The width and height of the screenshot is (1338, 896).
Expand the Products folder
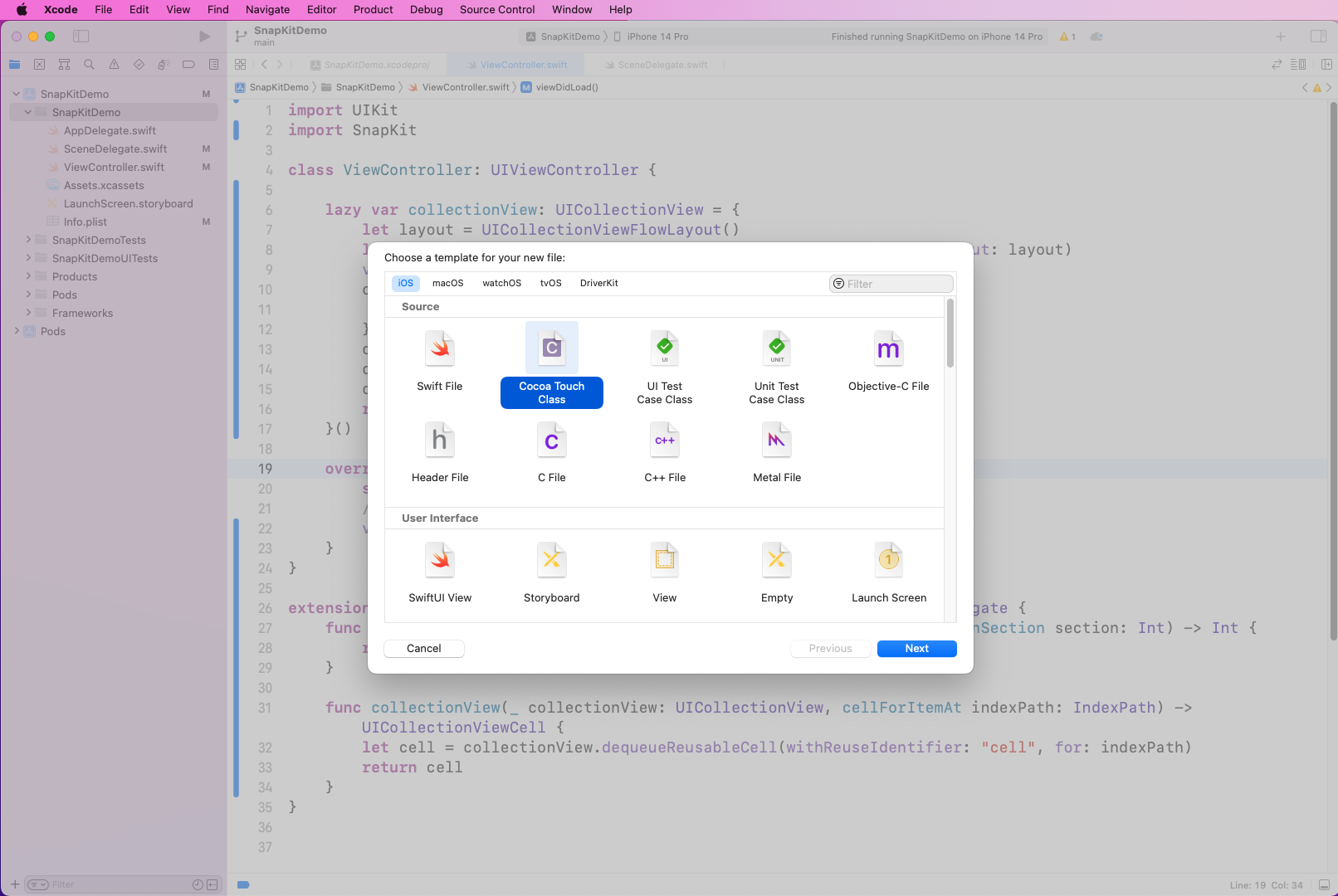(x=27, y=276)
